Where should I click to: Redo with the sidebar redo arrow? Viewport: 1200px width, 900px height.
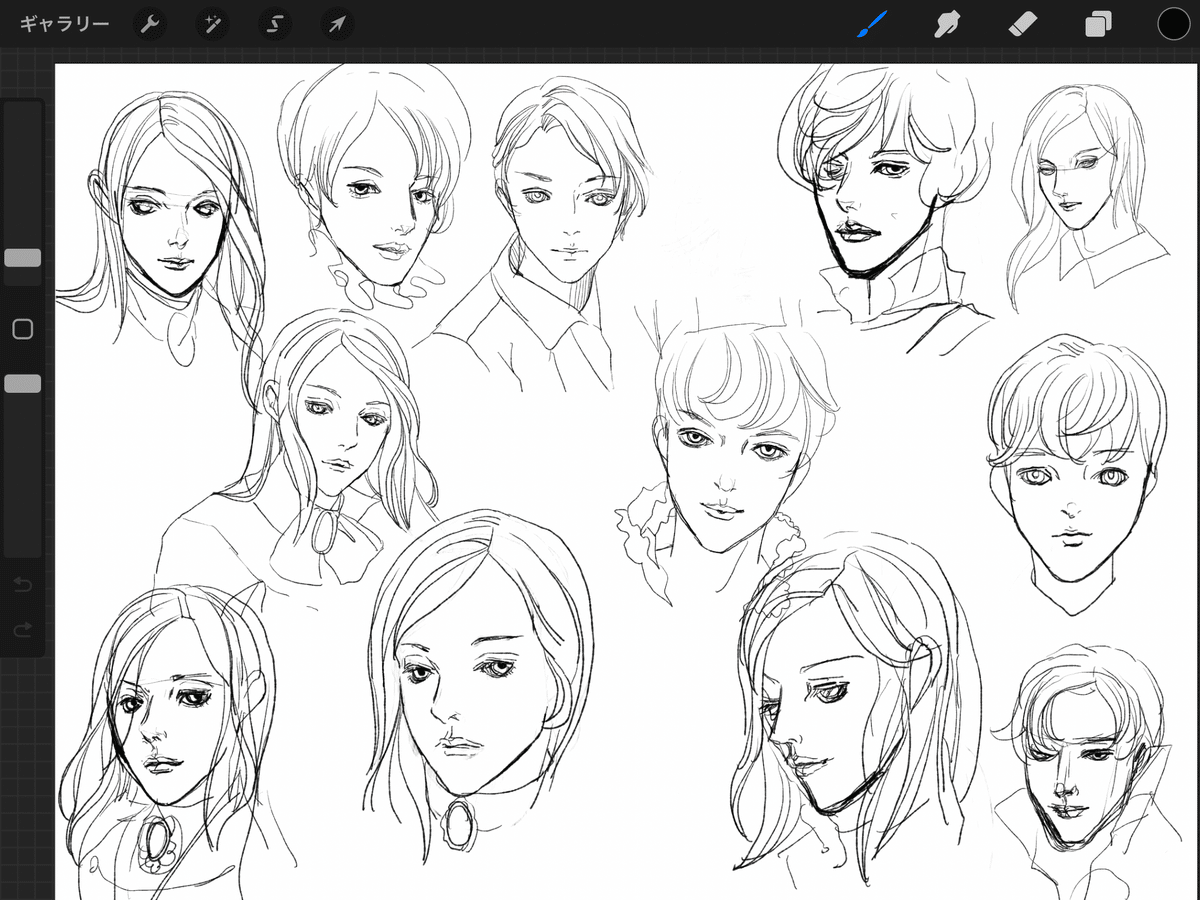click(x=22, y=629)
